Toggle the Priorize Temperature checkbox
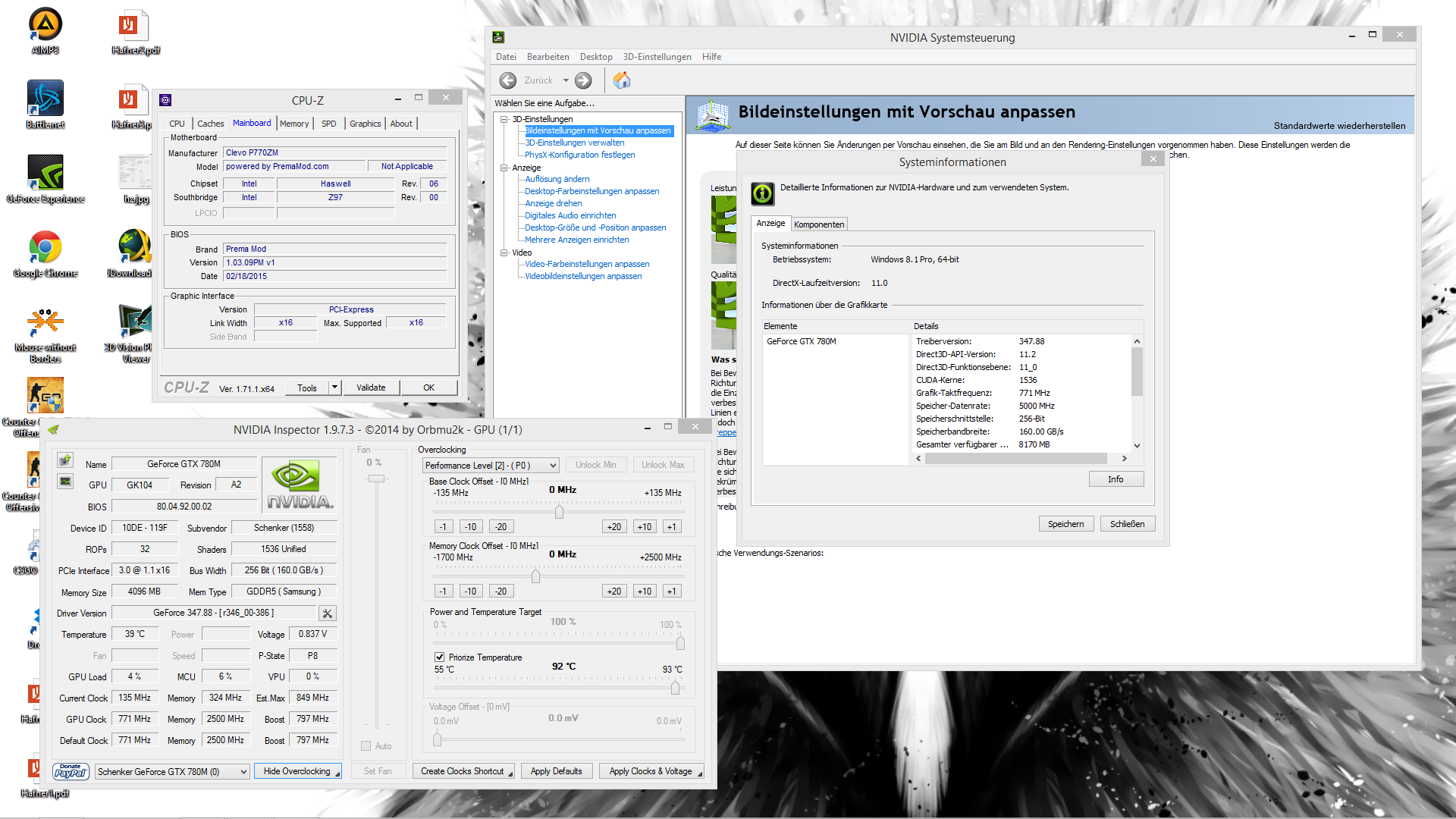This screenshot has width=1456, height=819. 439,657
